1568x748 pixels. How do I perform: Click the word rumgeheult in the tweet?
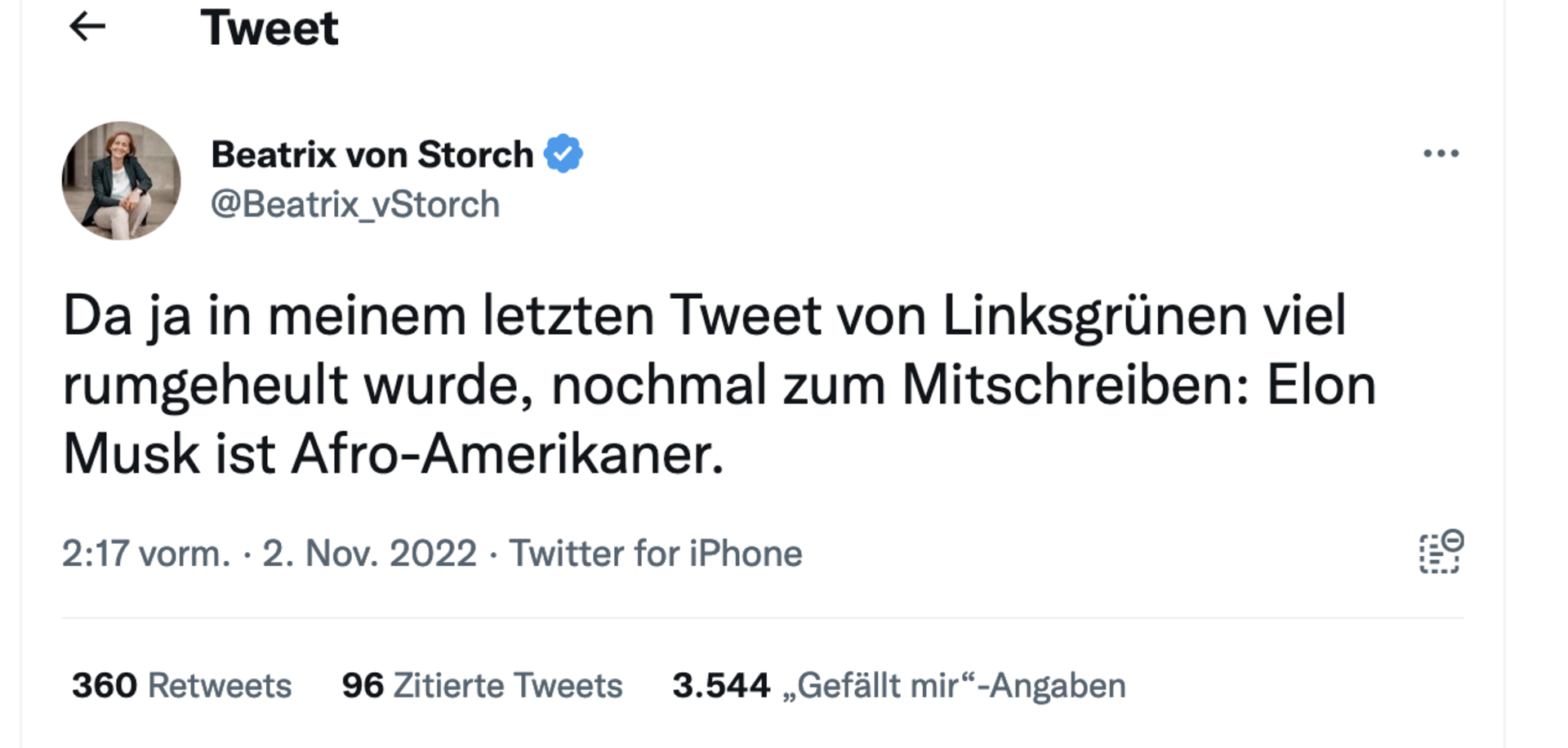[x=205, y=385]
